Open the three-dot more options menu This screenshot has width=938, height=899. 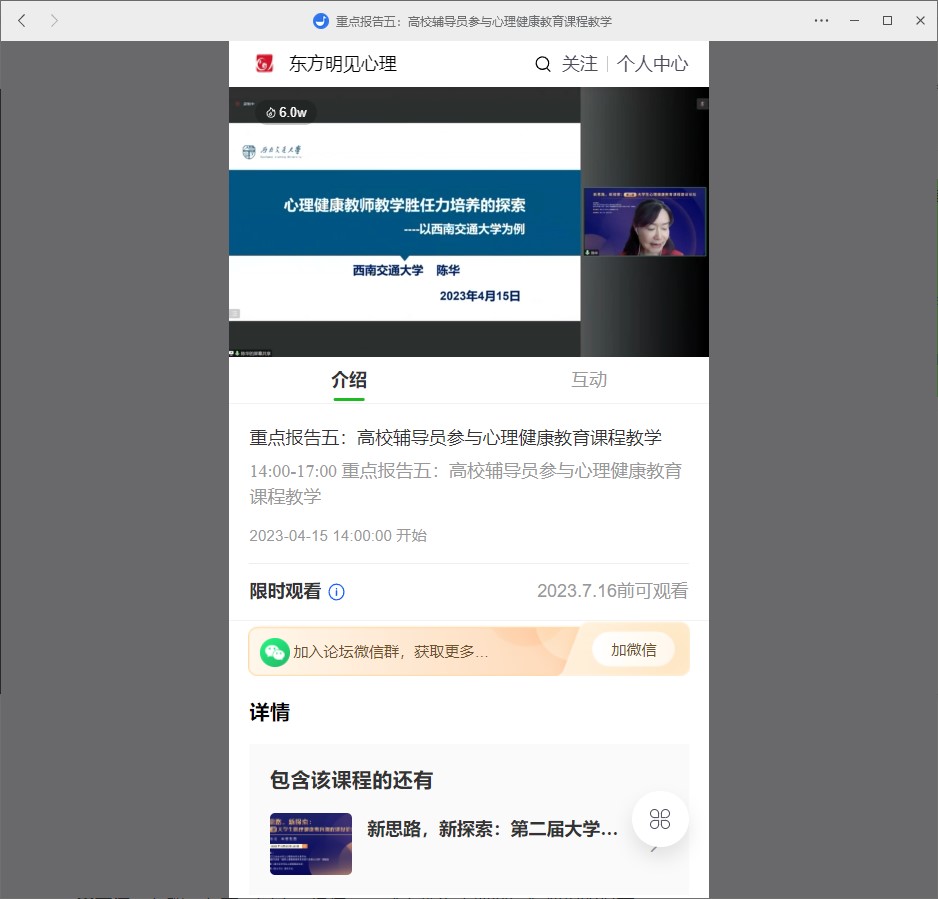coord(821,20)
